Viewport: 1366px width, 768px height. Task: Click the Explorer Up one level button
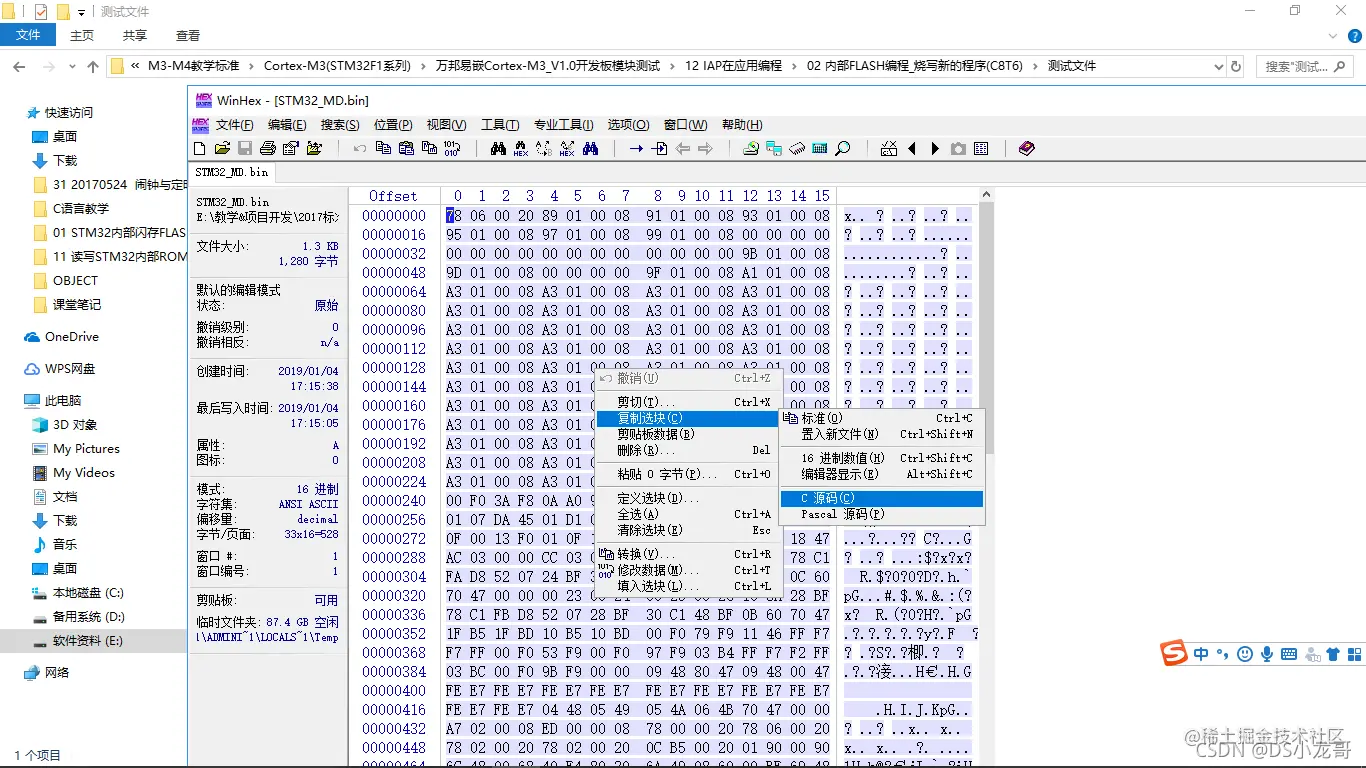93,67
